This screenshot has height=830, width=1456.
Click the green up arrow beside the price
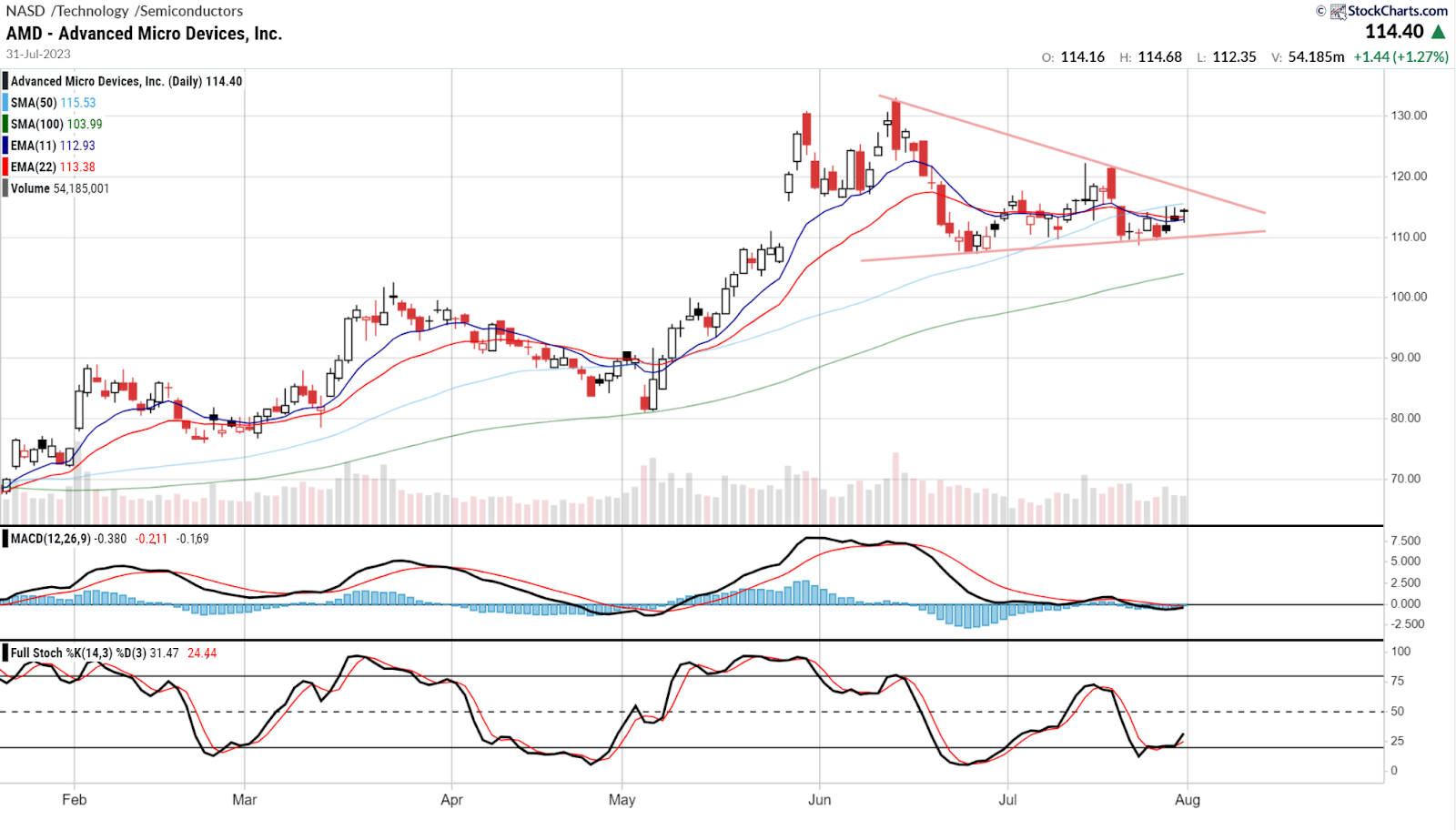tap(1439, 32)
